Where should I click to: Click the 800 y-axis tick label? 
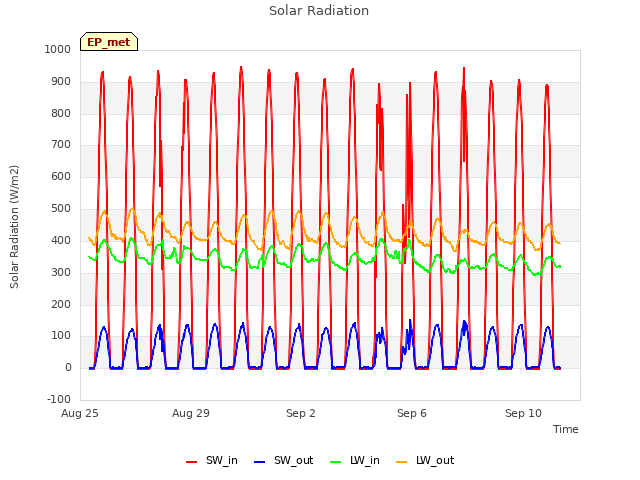pyautogui.click(x=61, y=113)
